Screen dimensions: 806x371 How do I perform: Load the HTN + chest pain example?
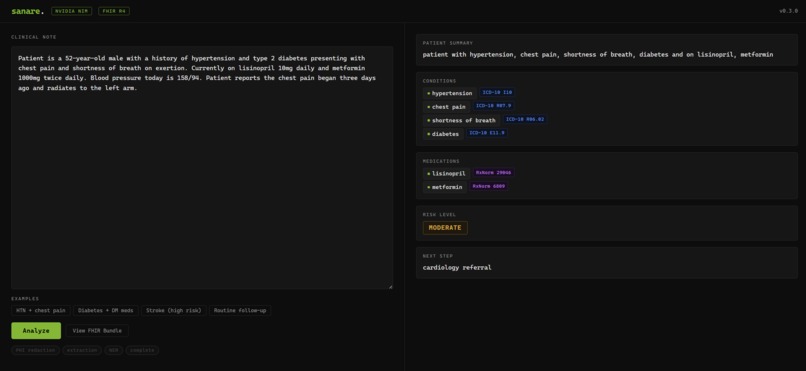41,311
